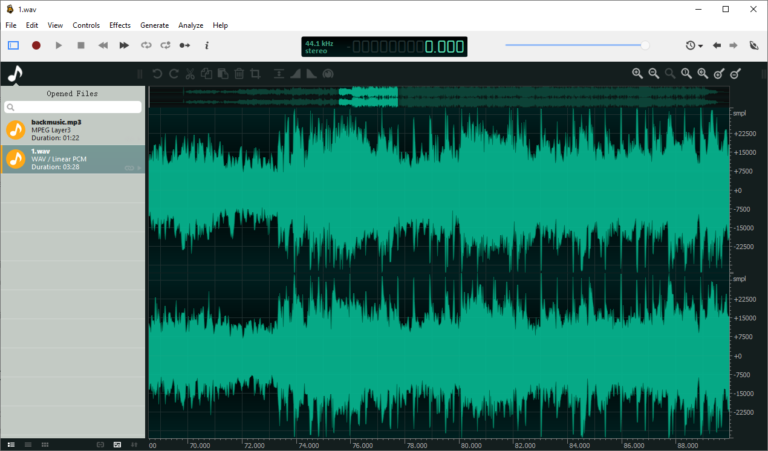Image resolution: width=768 pixels, height=451 pixels.
Task: Click the 84.000 mark on the time ruler
Action: coord(579,446)
